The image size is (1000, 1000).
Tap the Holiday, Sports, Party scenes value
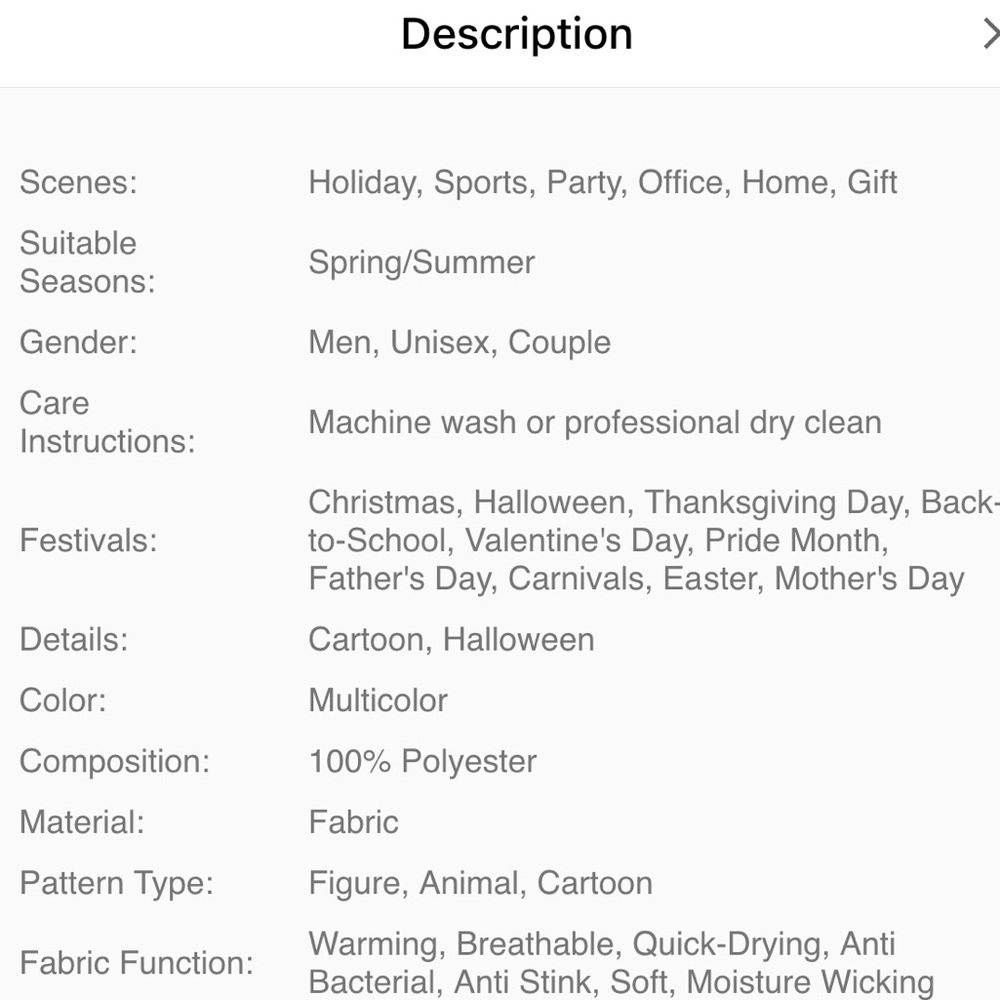pos(603,182)
